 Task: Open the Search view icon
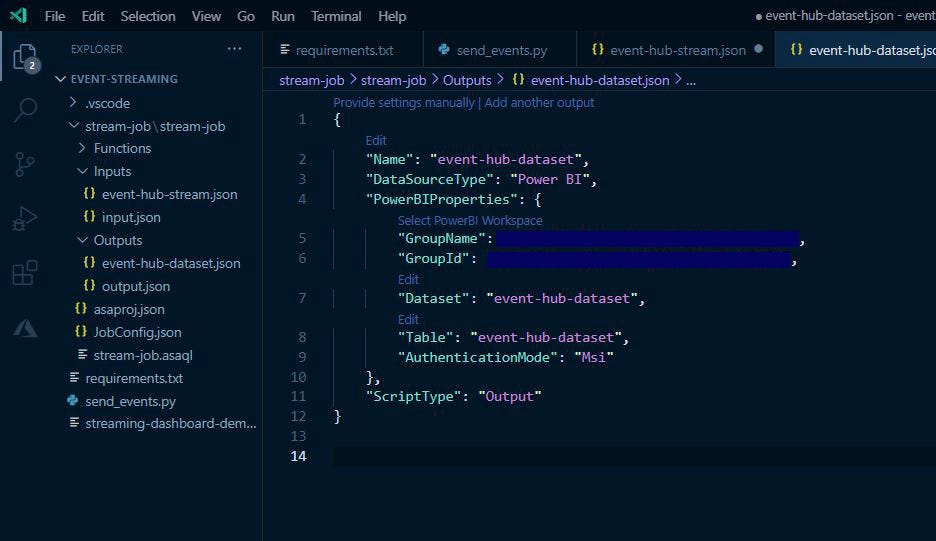(24, 110)
